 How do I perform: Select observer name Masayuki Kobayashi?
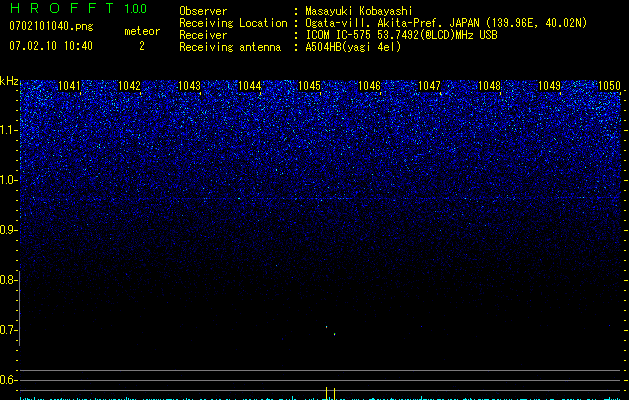click(359, 11)
